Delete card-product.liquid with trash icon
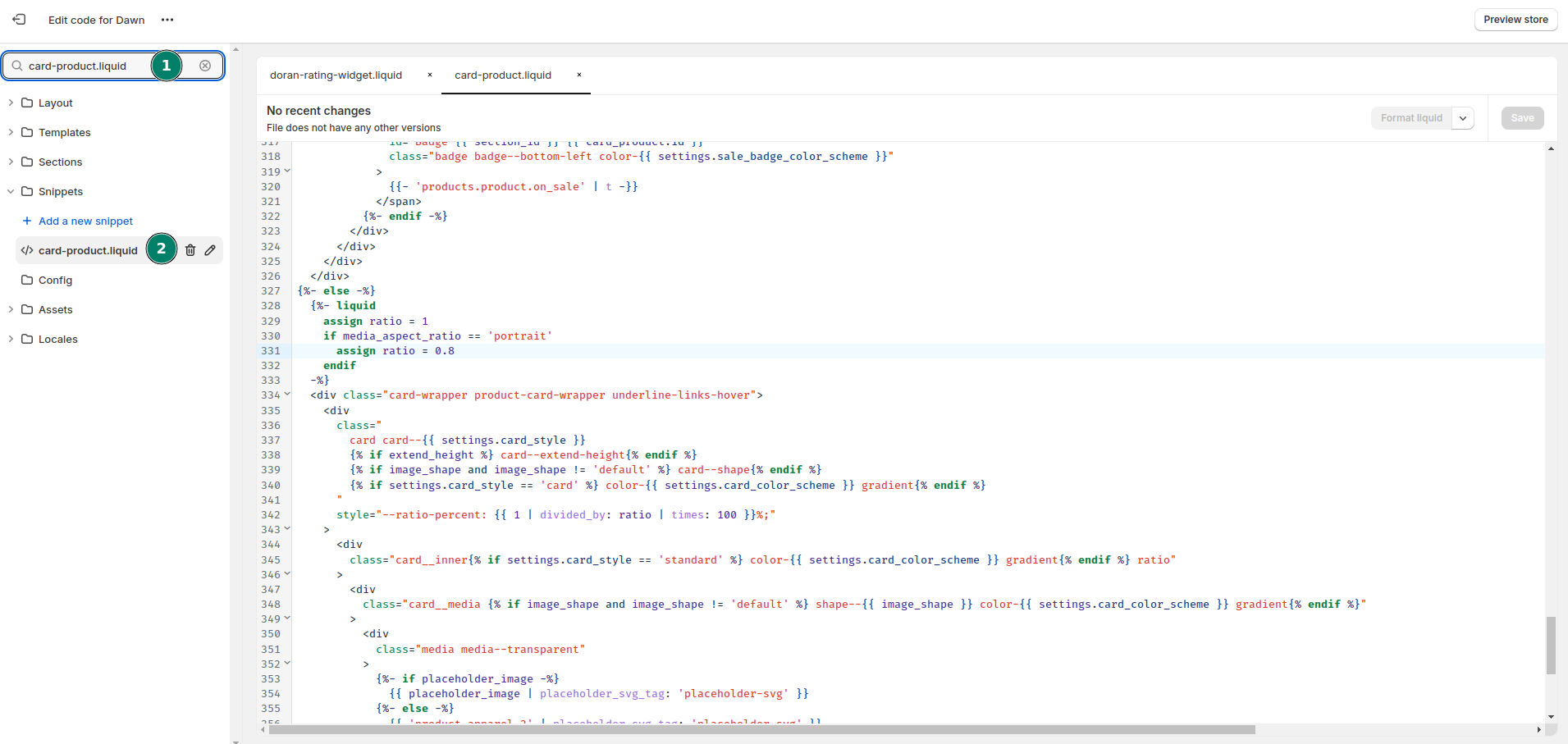Image resolution: width=1568 pixels, height=744 pixels. coord(190,250)
